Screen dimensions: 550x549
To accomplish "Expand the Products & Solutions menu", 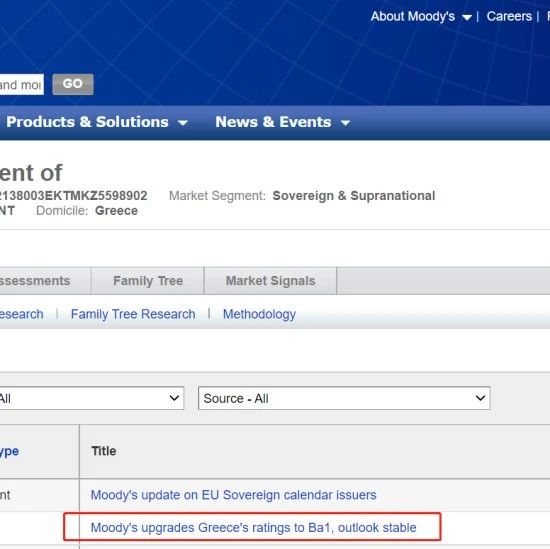I will 97,122.
